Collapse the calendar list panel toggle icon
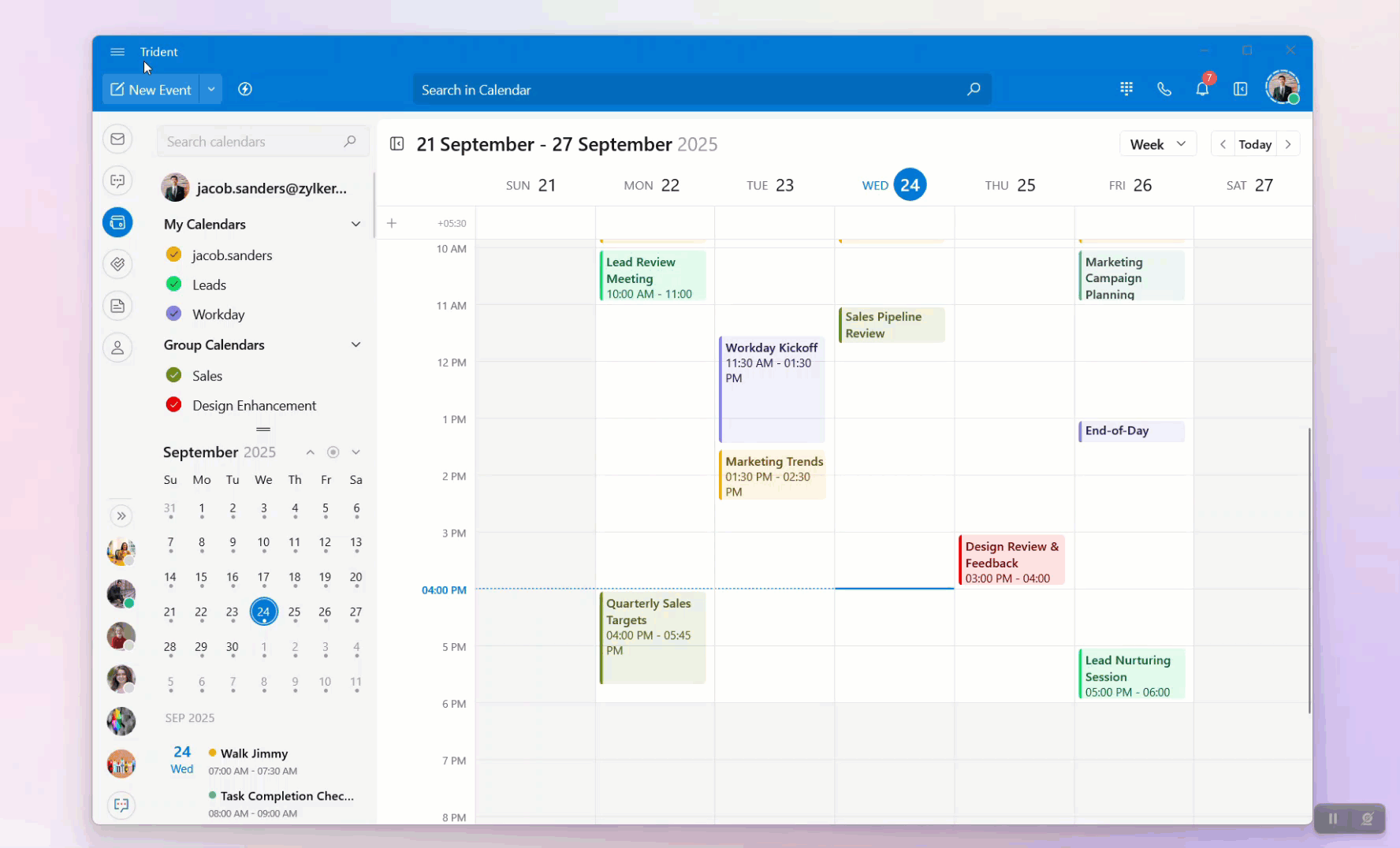1400x848 pixels. tap(397, 144)
